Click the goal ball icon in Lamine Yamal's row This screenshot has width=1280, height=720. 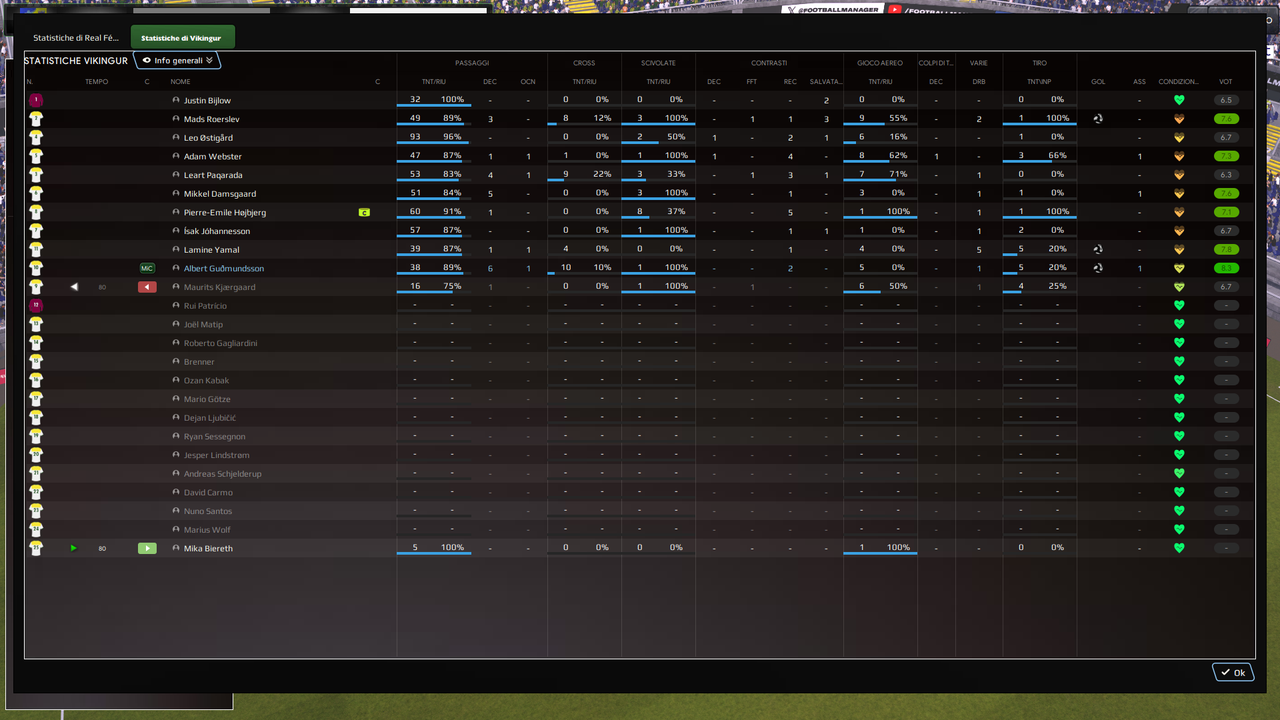click(1098, 249)
